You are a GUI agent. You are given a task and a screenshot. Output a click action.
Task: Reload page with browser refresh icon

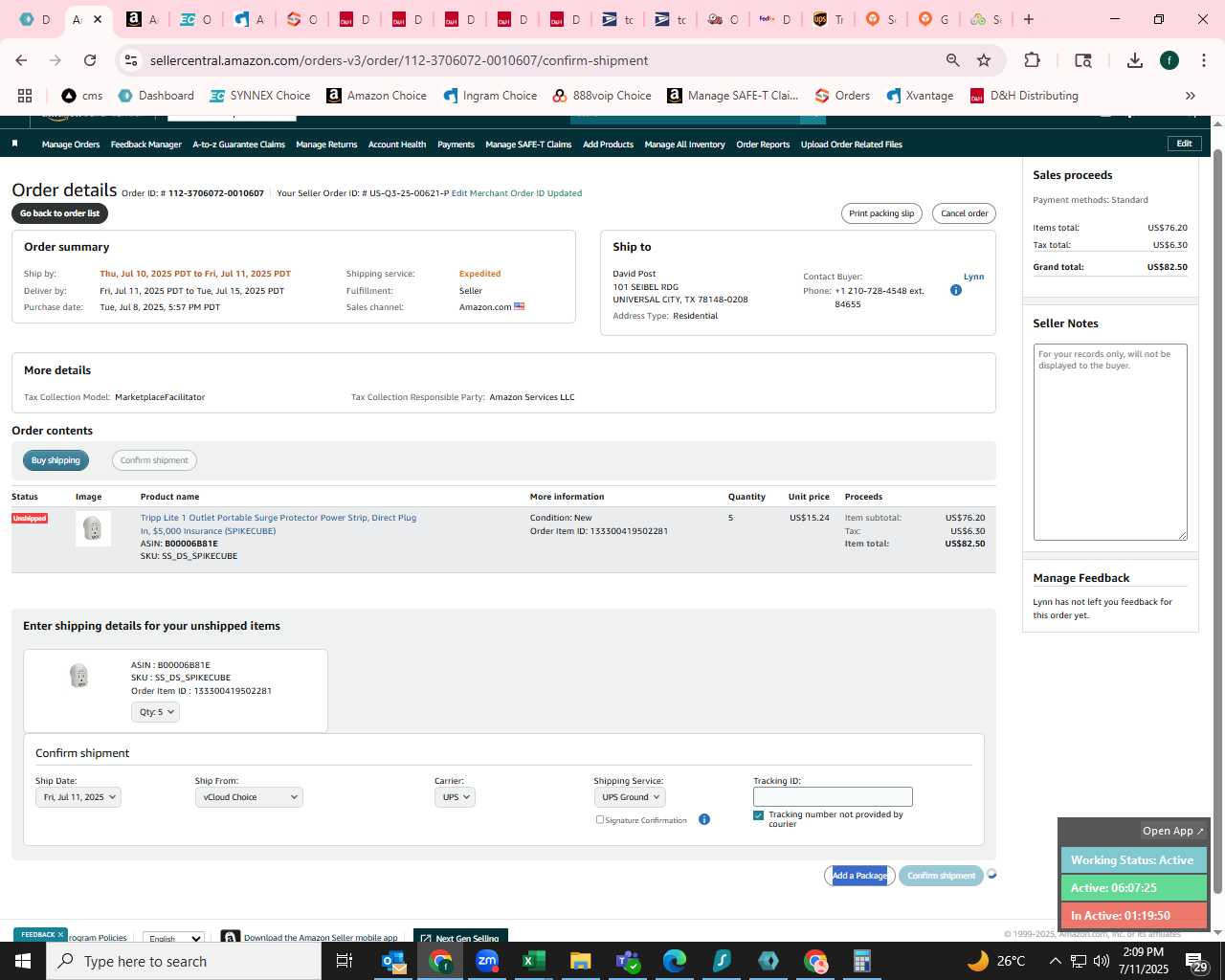tap(90, 60)
